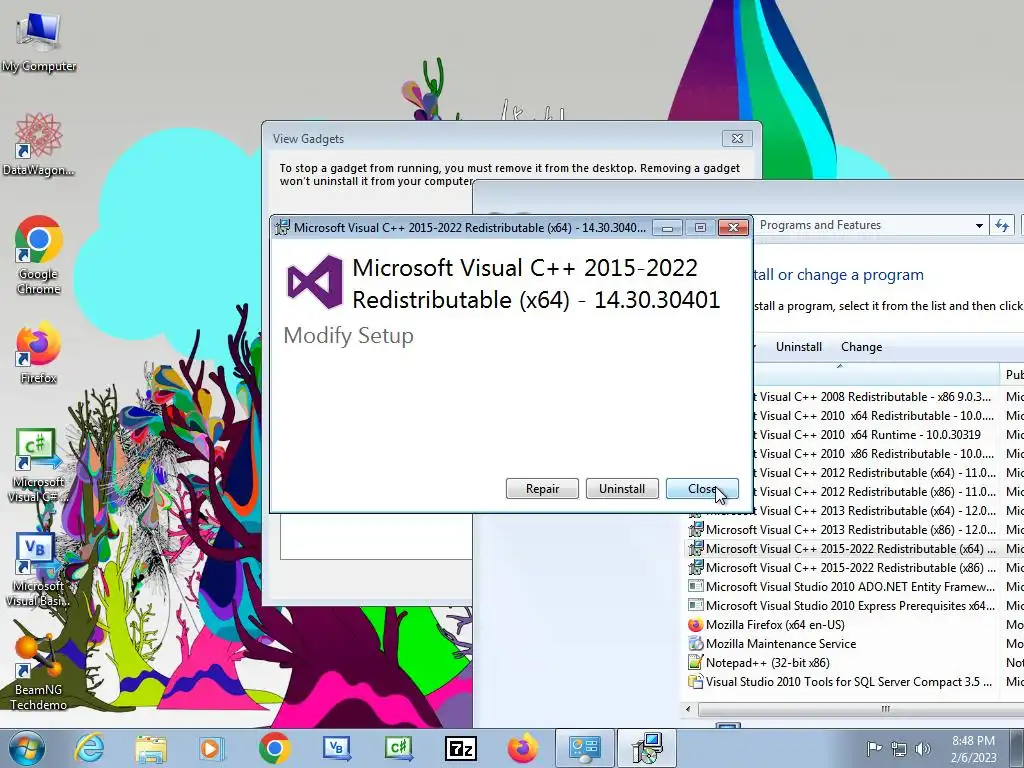Select the DataWagon desktop shortcut
The width and height of the screenshot is (1024, 768).
[x=39, y=144]
